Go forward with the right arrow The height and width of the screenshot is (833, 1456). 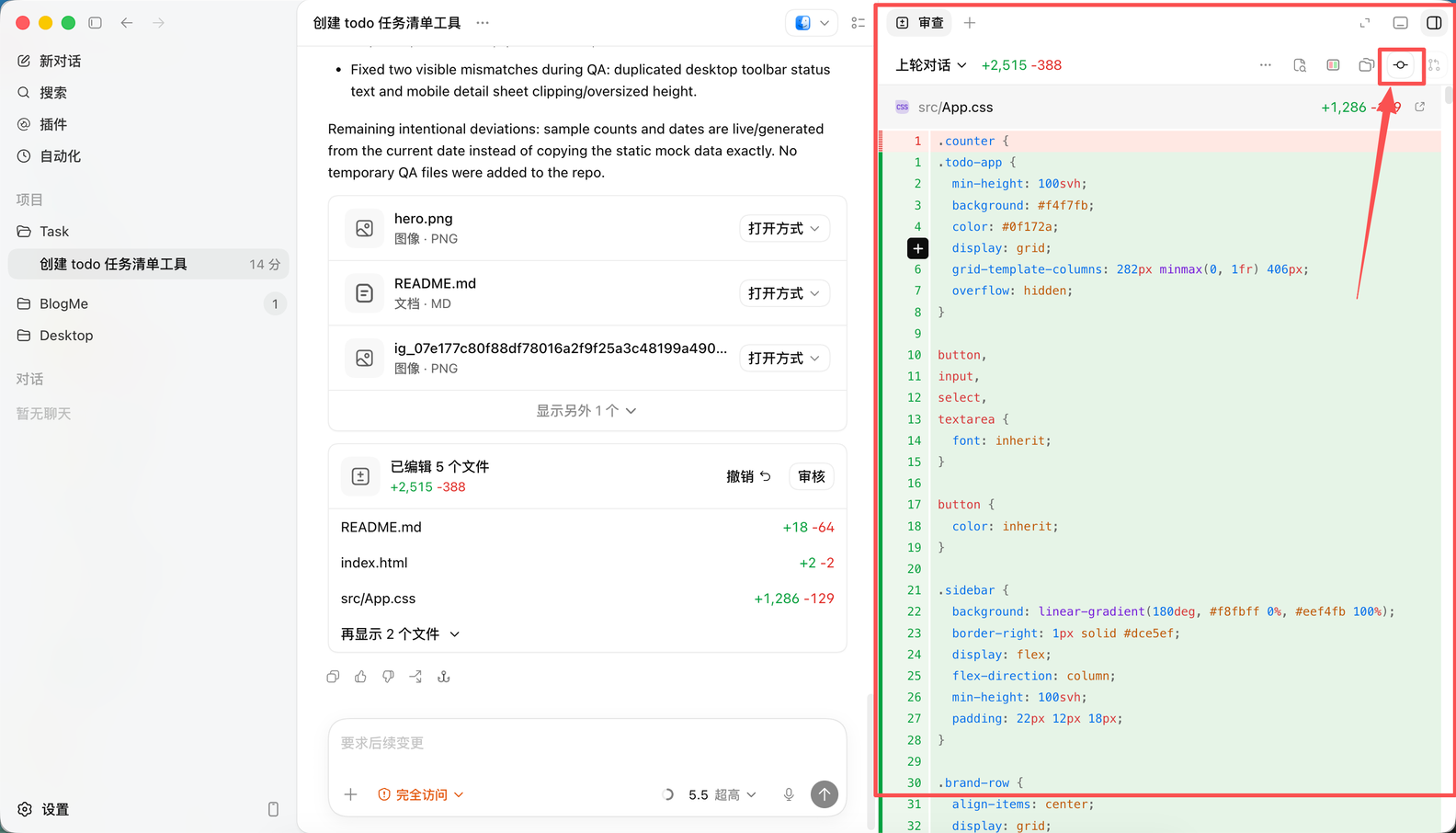pyautogui.click(x=158, y=23)
